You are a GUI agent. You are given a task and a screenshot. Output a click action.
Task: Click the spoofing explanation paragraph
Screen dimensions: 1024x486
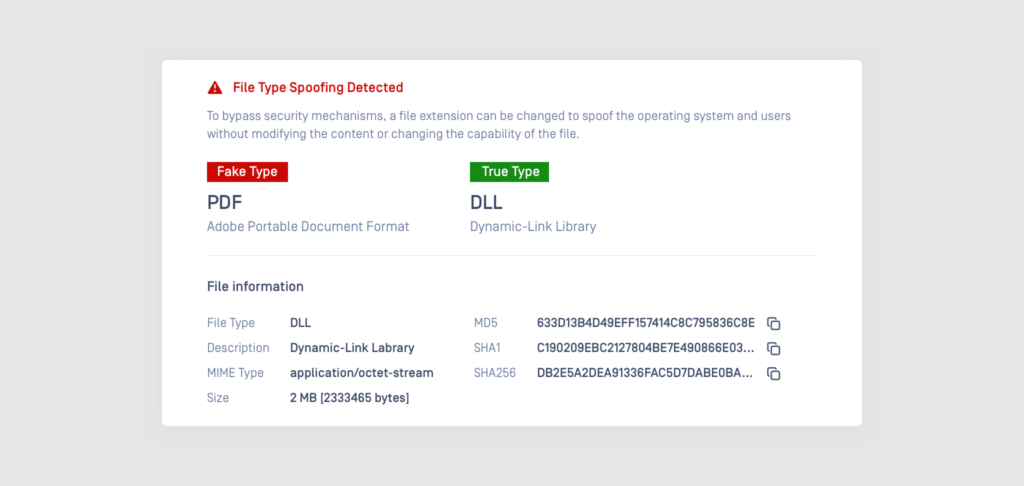498,125
